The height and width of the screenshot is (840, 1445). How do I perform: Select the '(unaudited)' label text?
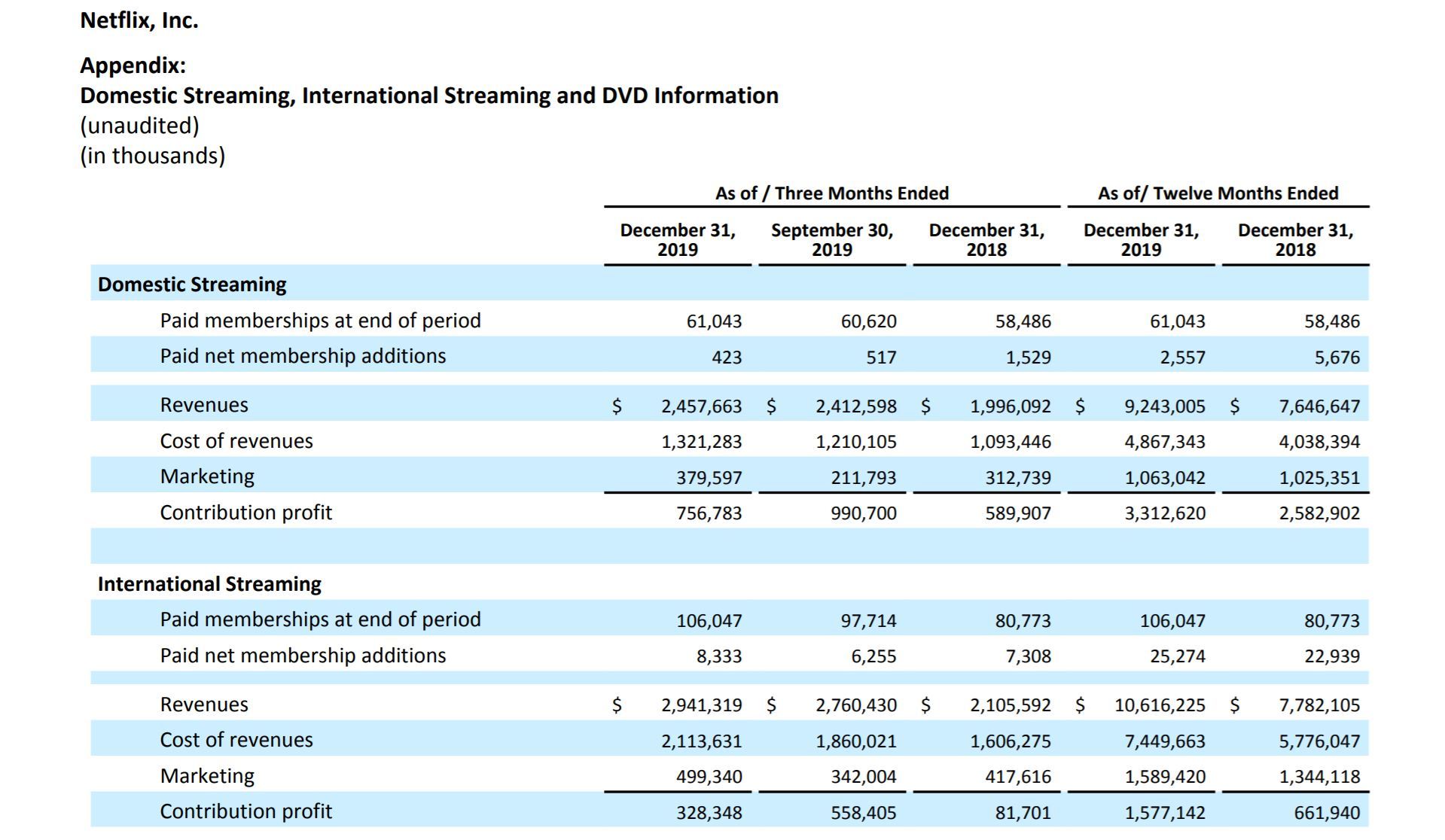click(x=139, y=126)
